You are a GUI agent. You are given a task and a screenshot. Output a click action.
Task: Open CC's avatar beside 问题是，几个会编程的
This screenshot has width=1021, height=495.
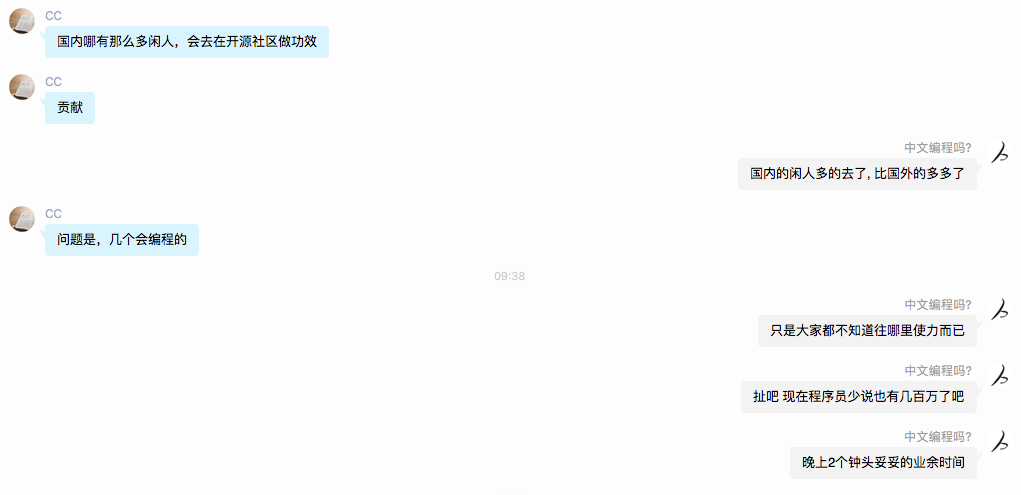pyautogui.click(x=21, y=219)
